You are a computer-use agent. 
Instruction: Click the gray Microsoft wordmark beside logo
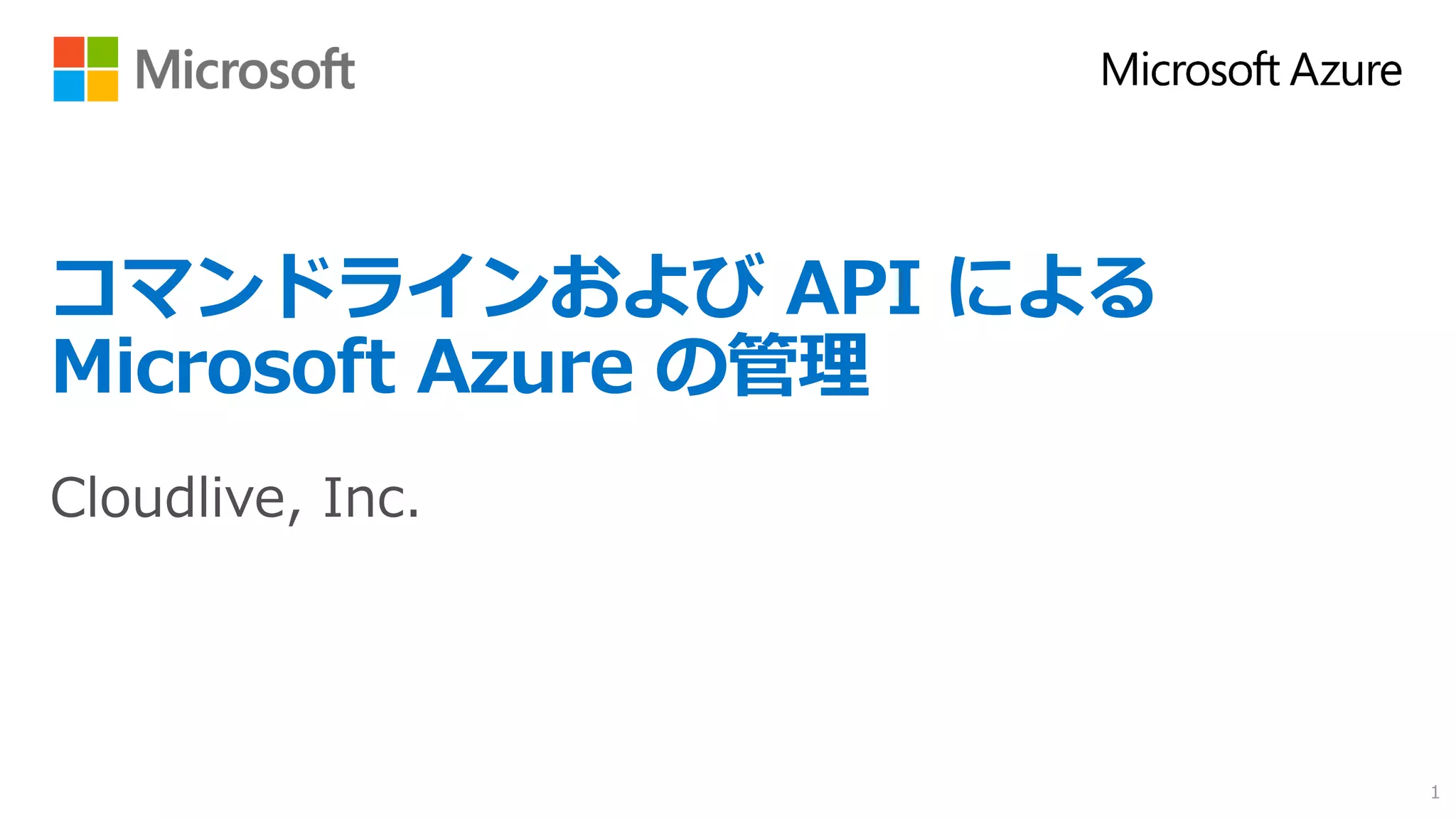pos(245,70)
